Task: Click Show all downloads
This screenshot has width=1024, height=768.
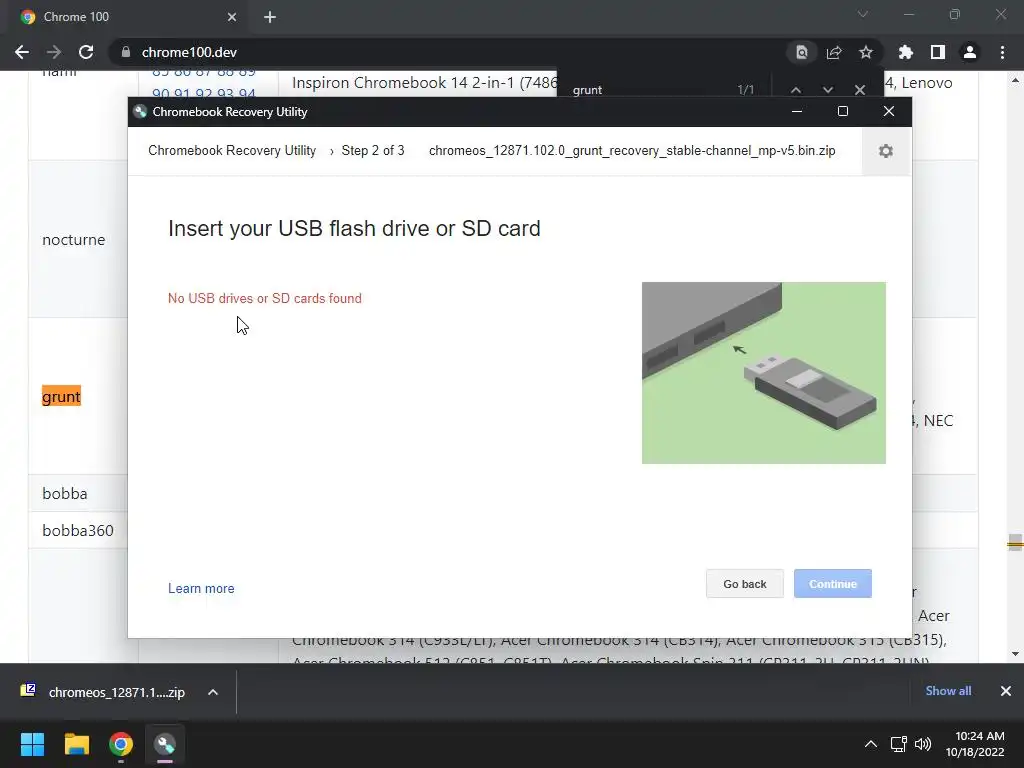Action: tap(948, 691)
